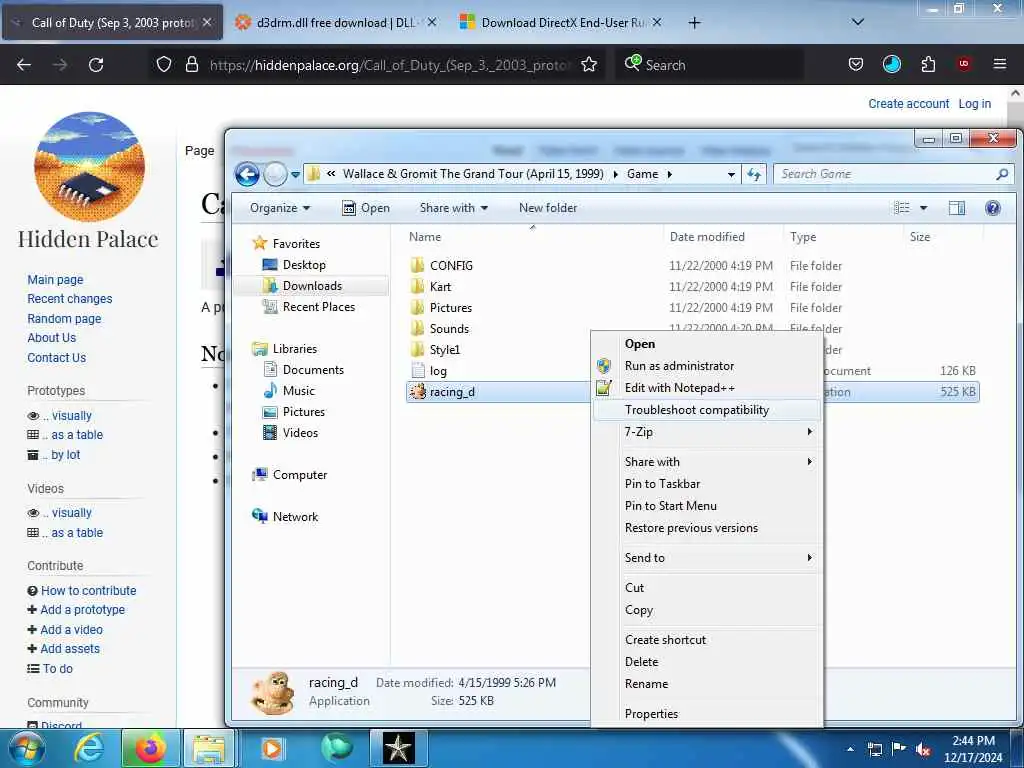
Task: Open recent pages dropdown arrow
Action: pos(295,174)
